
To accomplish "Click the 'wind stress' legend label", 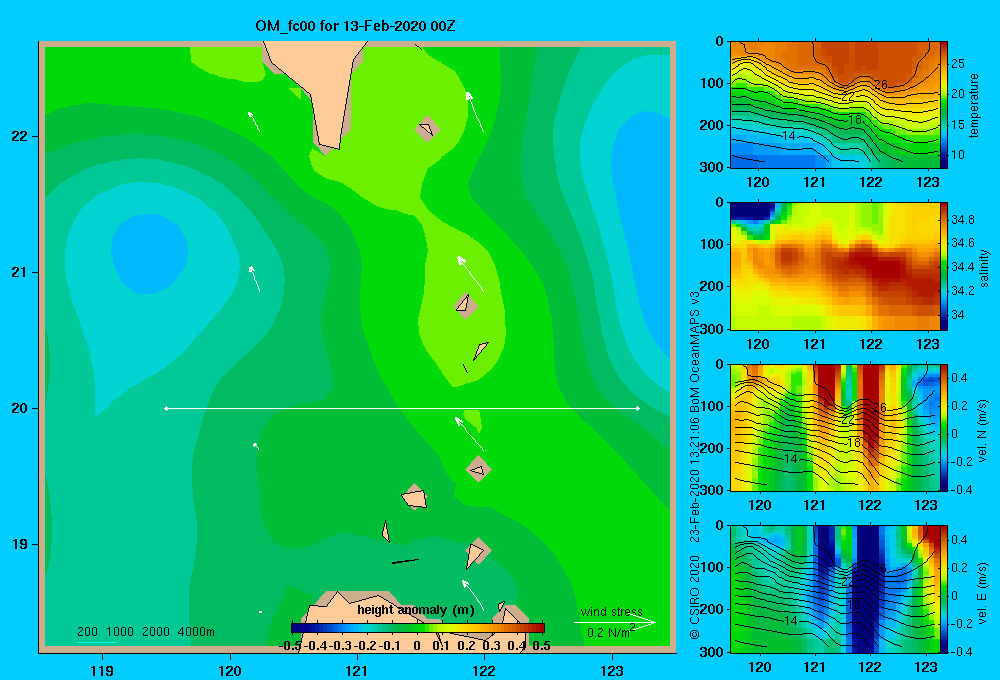I will point(611,611).
